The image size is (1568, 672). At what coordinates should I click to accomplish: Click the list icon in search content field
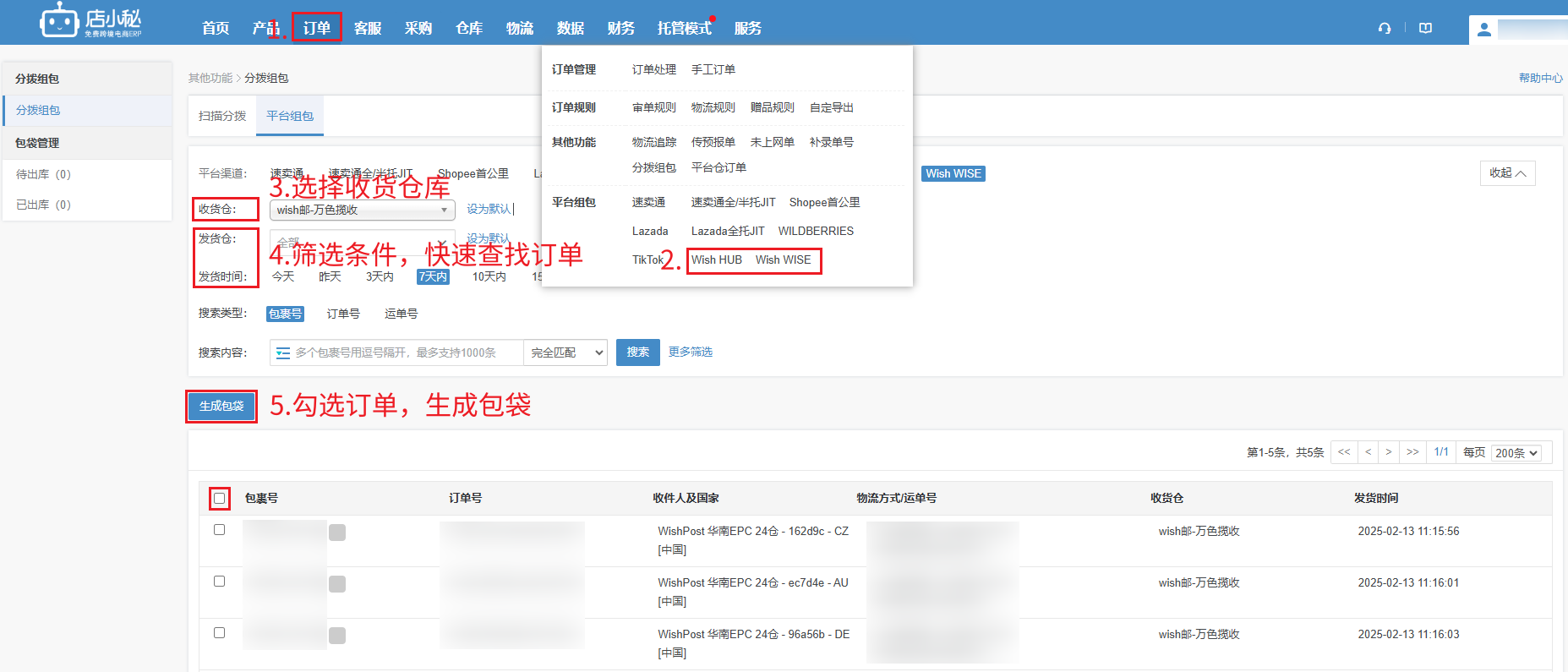[x=283, y=352]
